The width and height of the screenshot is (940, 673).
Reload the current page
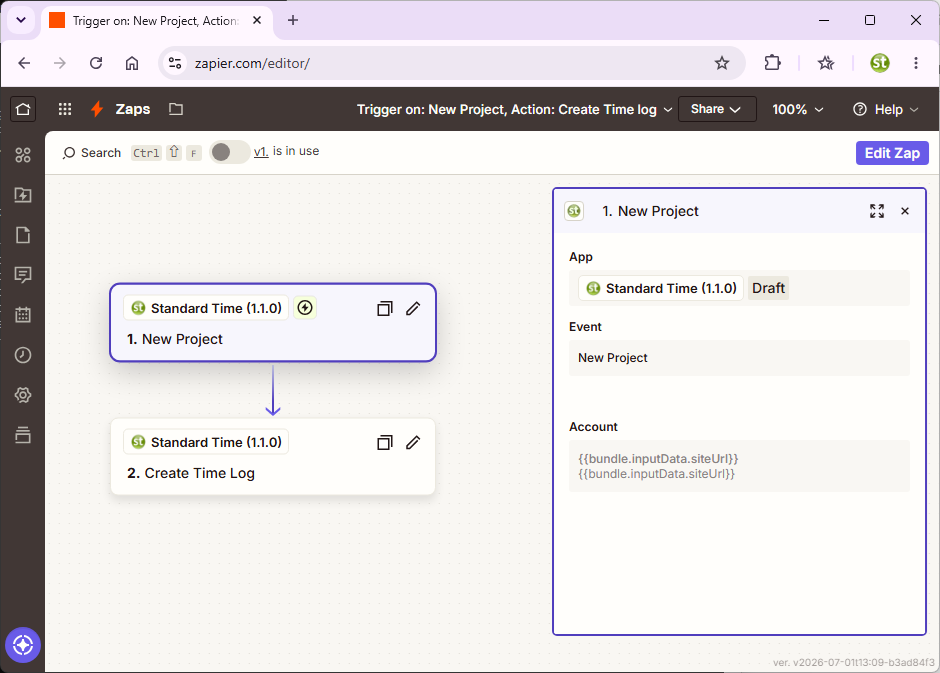96,63
